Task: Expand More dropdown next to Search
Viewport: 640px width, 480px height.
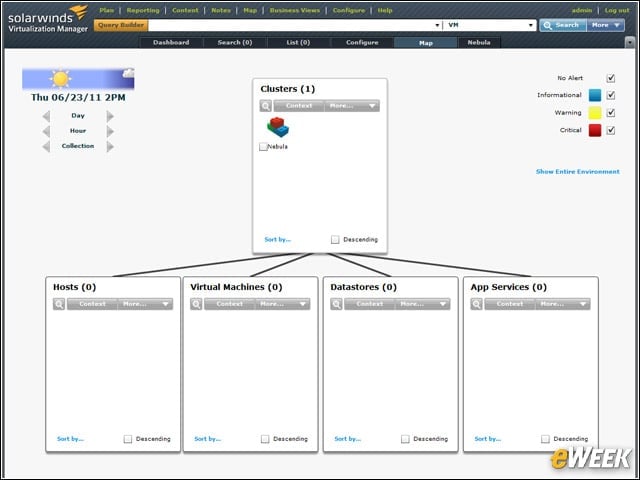Action: tap(606, 25)
